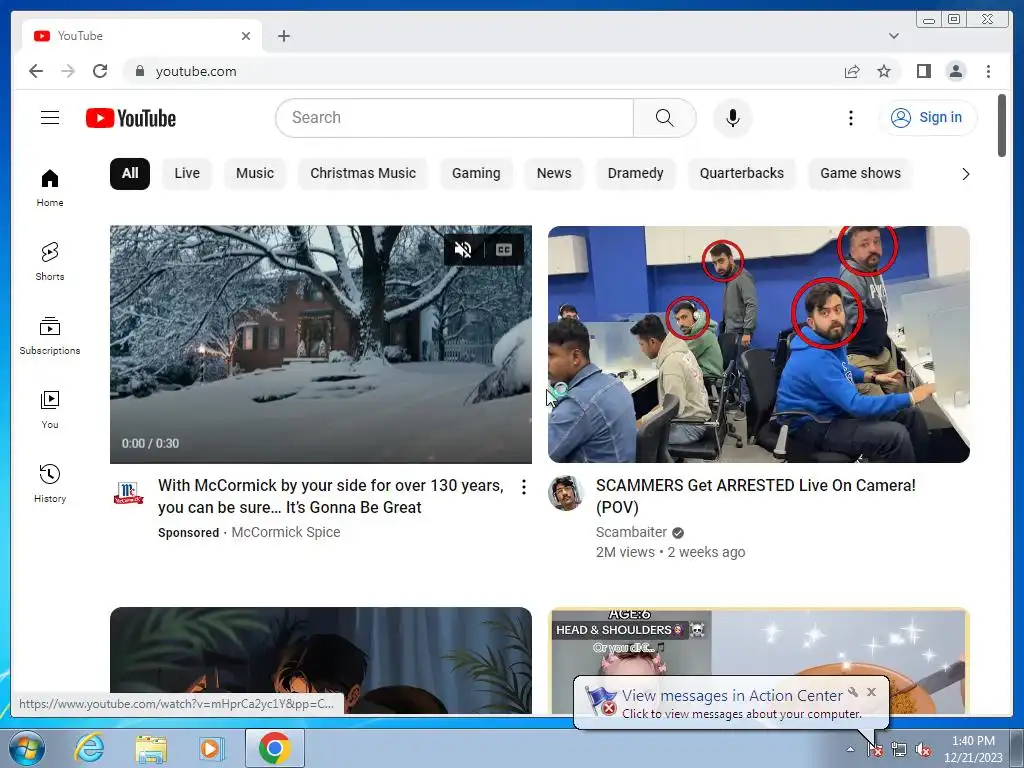This screenshot has height=768, width=1024.
Task: Click the Scambaiter channel avatar
Action: (x=566, y=492)
